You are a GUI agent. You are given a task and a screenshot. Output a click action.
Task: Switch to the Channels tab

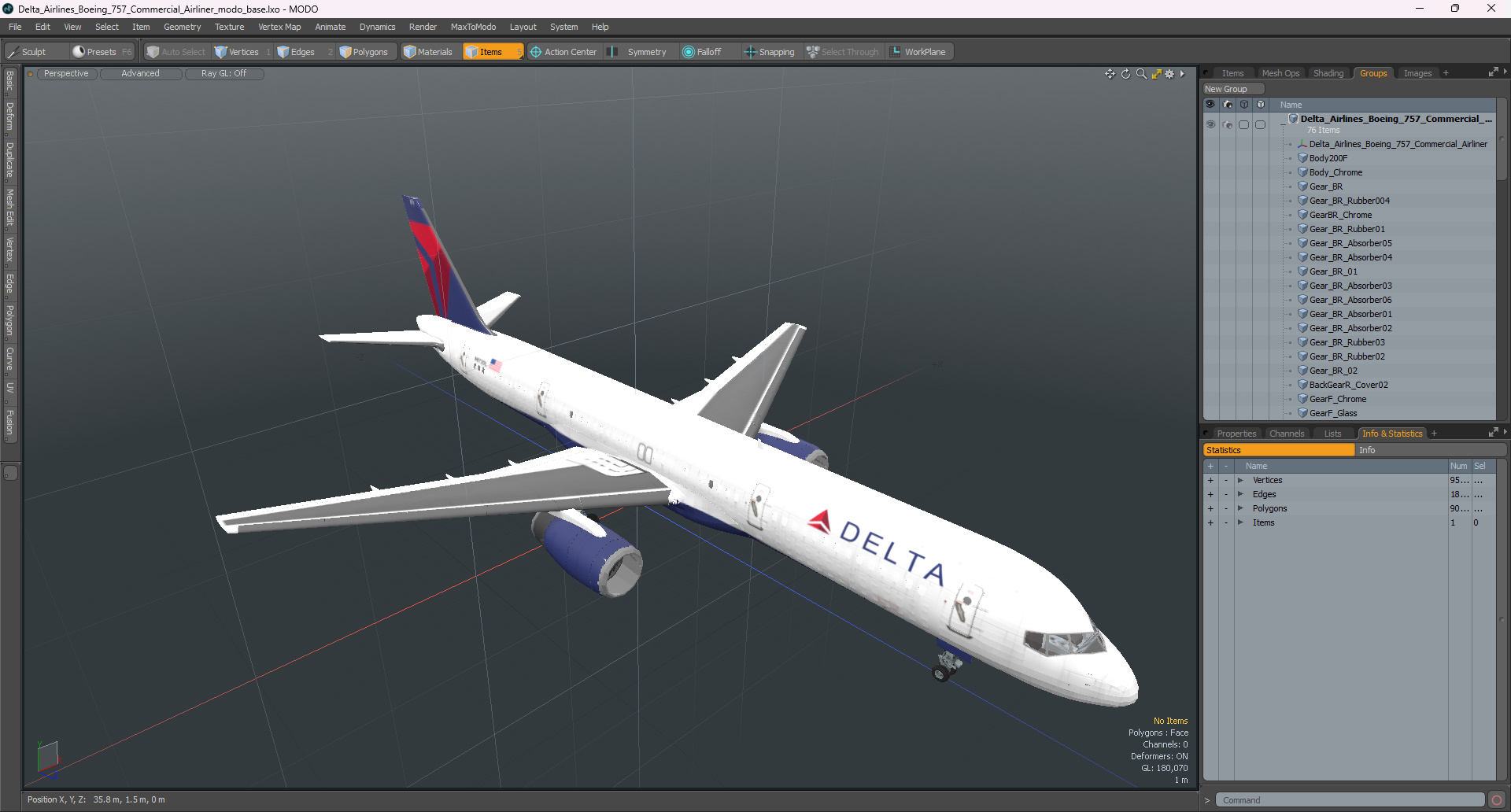click(x=1287, y=434)
